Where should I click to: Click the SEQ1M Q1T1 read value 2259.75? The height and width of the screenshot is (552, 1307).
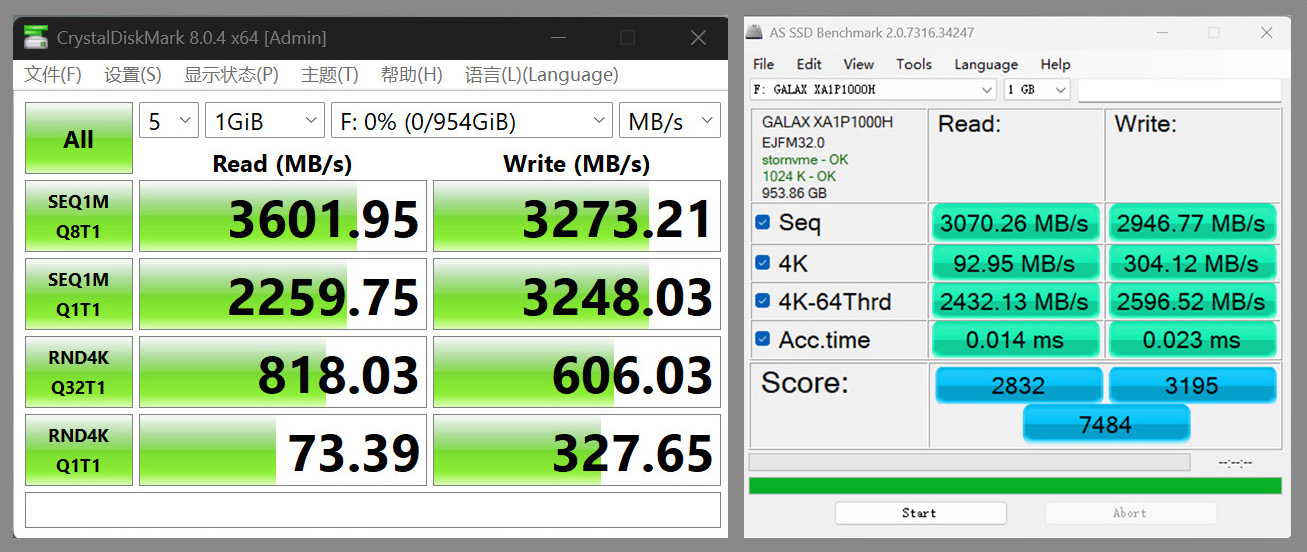(283, 294)
